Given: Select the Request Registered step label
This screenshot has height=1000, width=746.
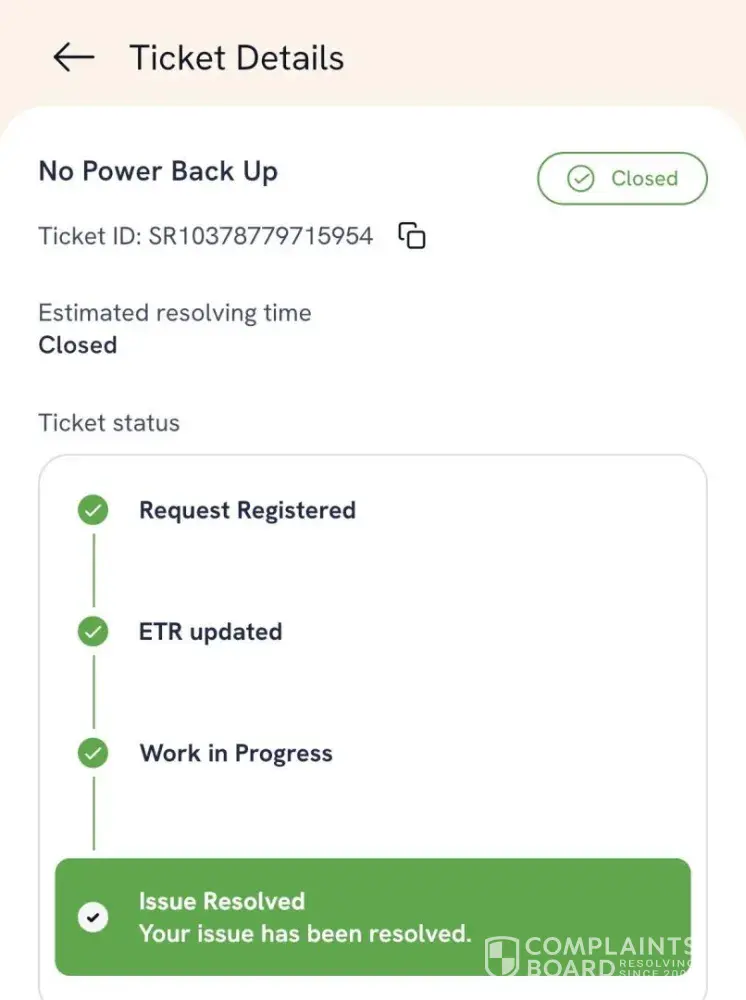Looking at the screenshot, I should tap(247, 511).
